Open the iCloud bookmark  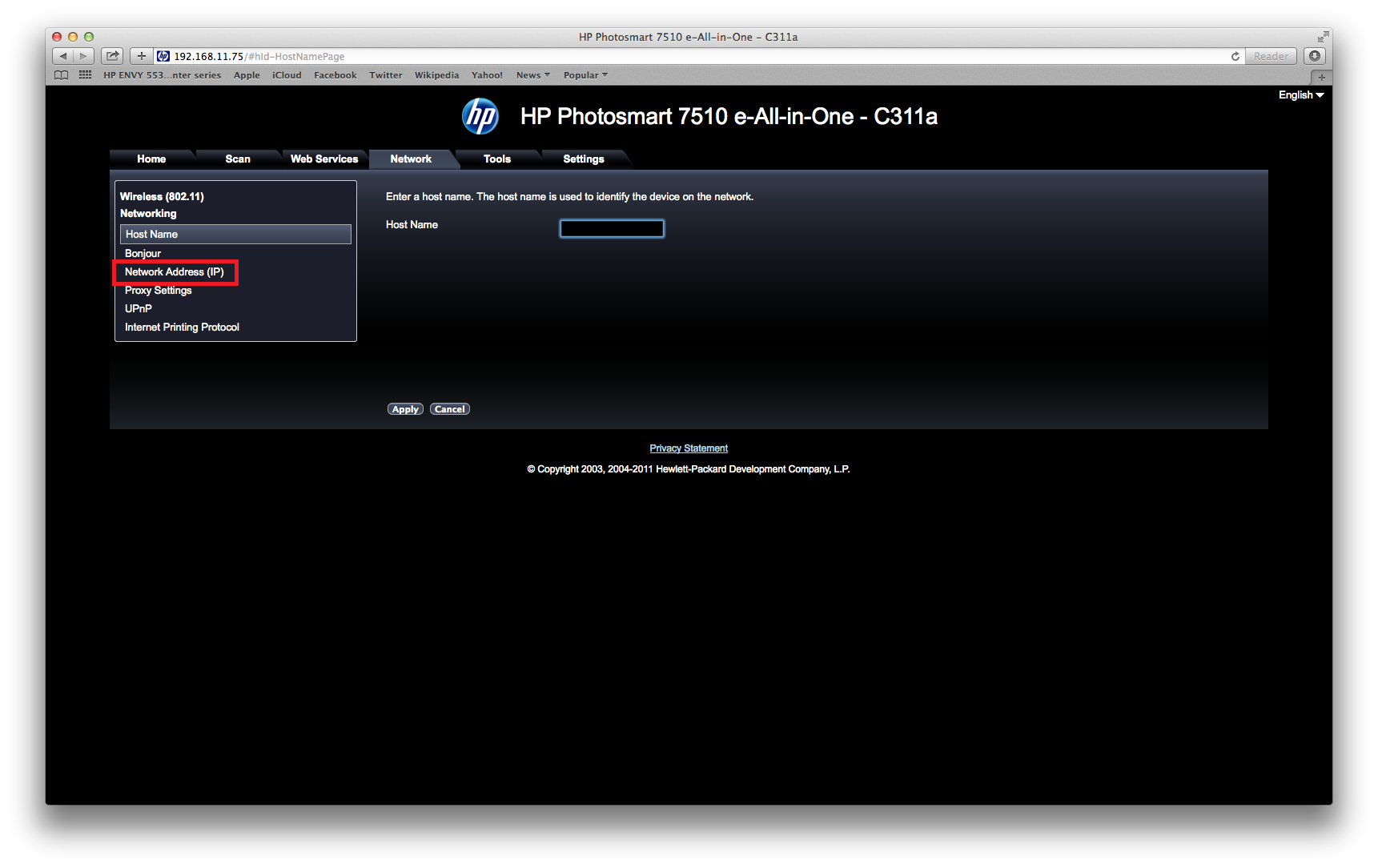click(x=287, y=75)
